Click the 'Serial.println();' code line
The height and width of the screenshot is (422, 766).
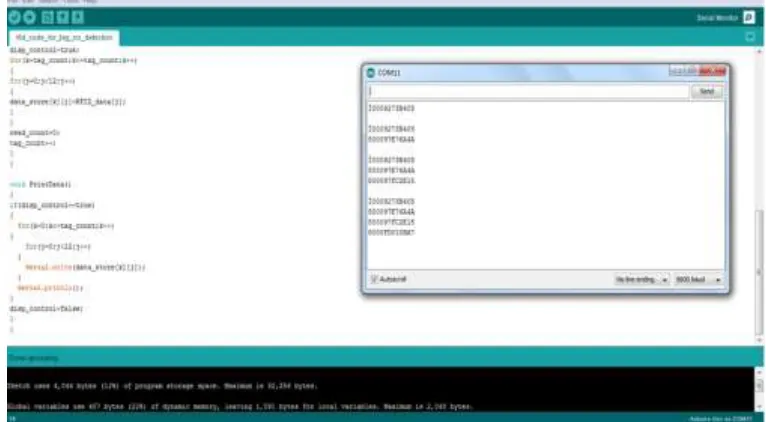[50, 288]
